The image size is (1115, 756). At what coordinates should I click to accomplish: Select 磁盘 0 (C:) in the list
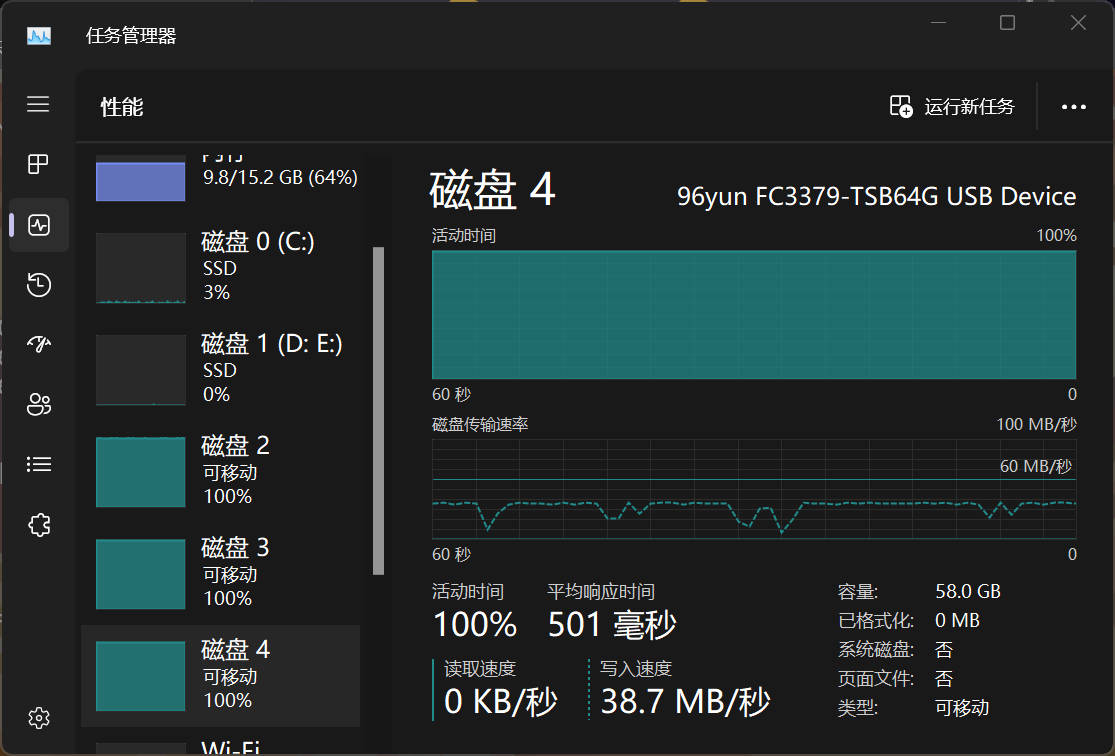pos(220,267)
